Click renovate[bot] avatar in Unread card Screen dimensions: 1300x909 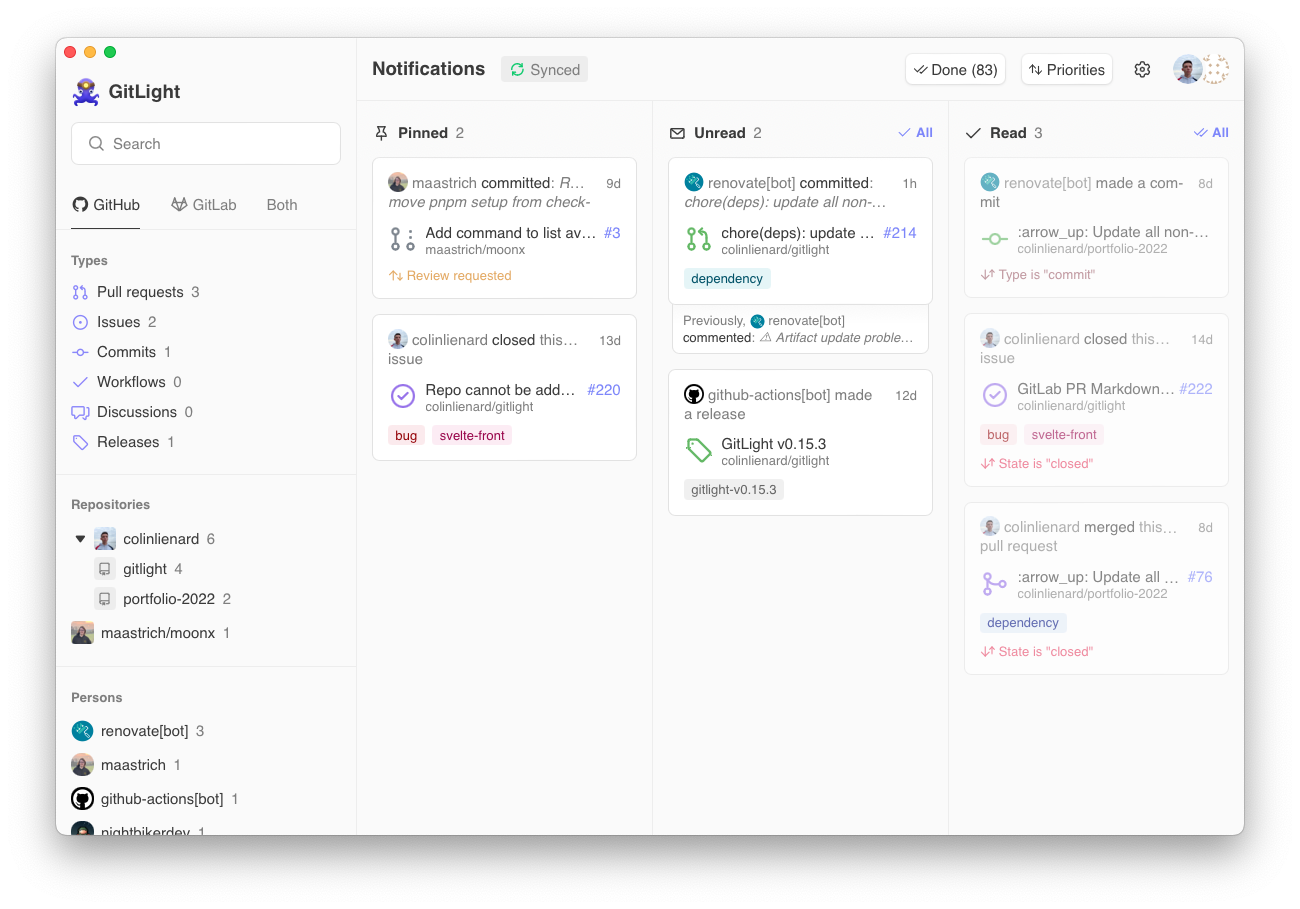(x=693, y=182)
